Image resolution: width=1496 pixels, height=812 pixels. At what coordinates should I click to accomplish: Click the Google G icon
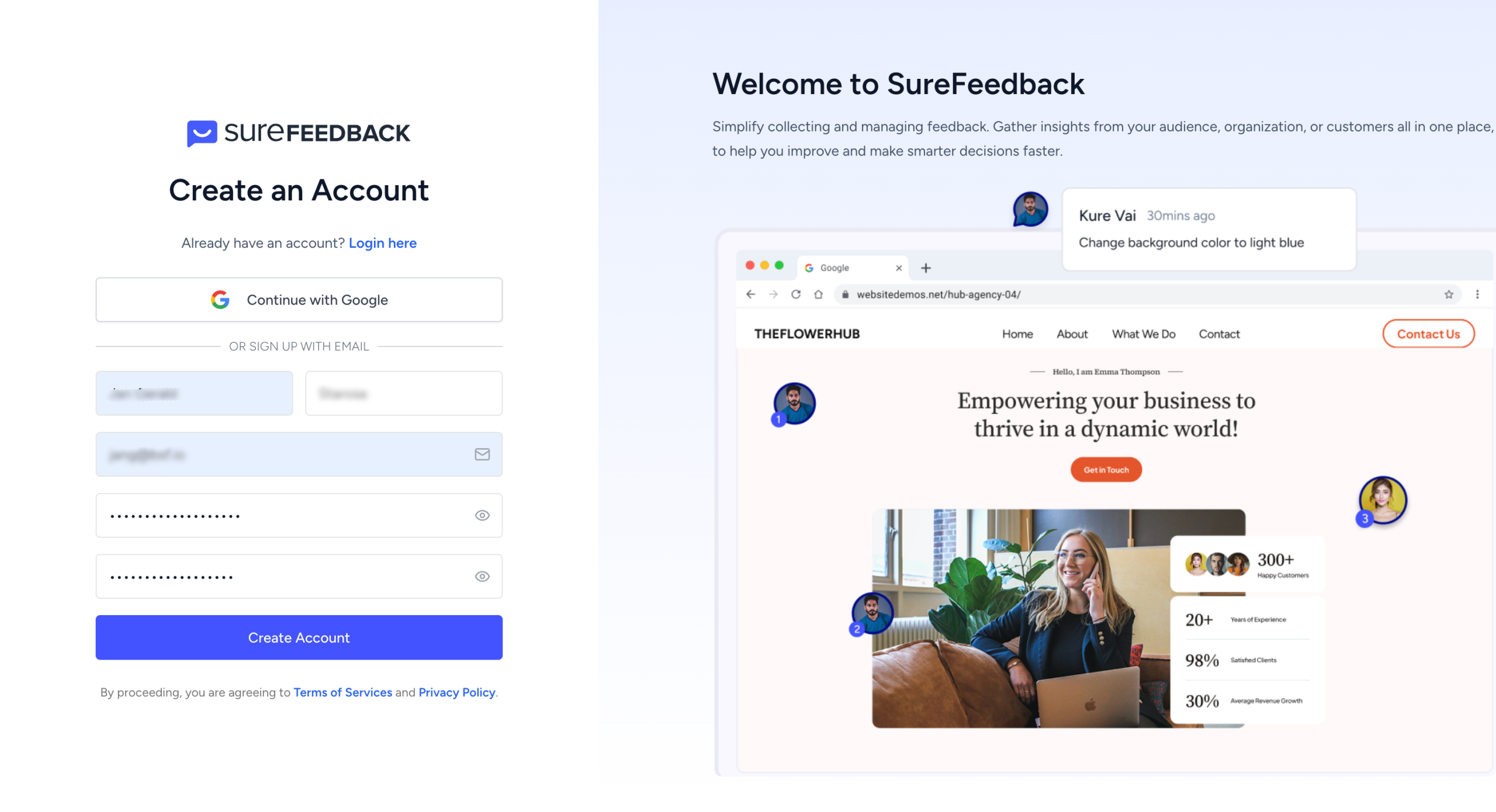(220, 300)
